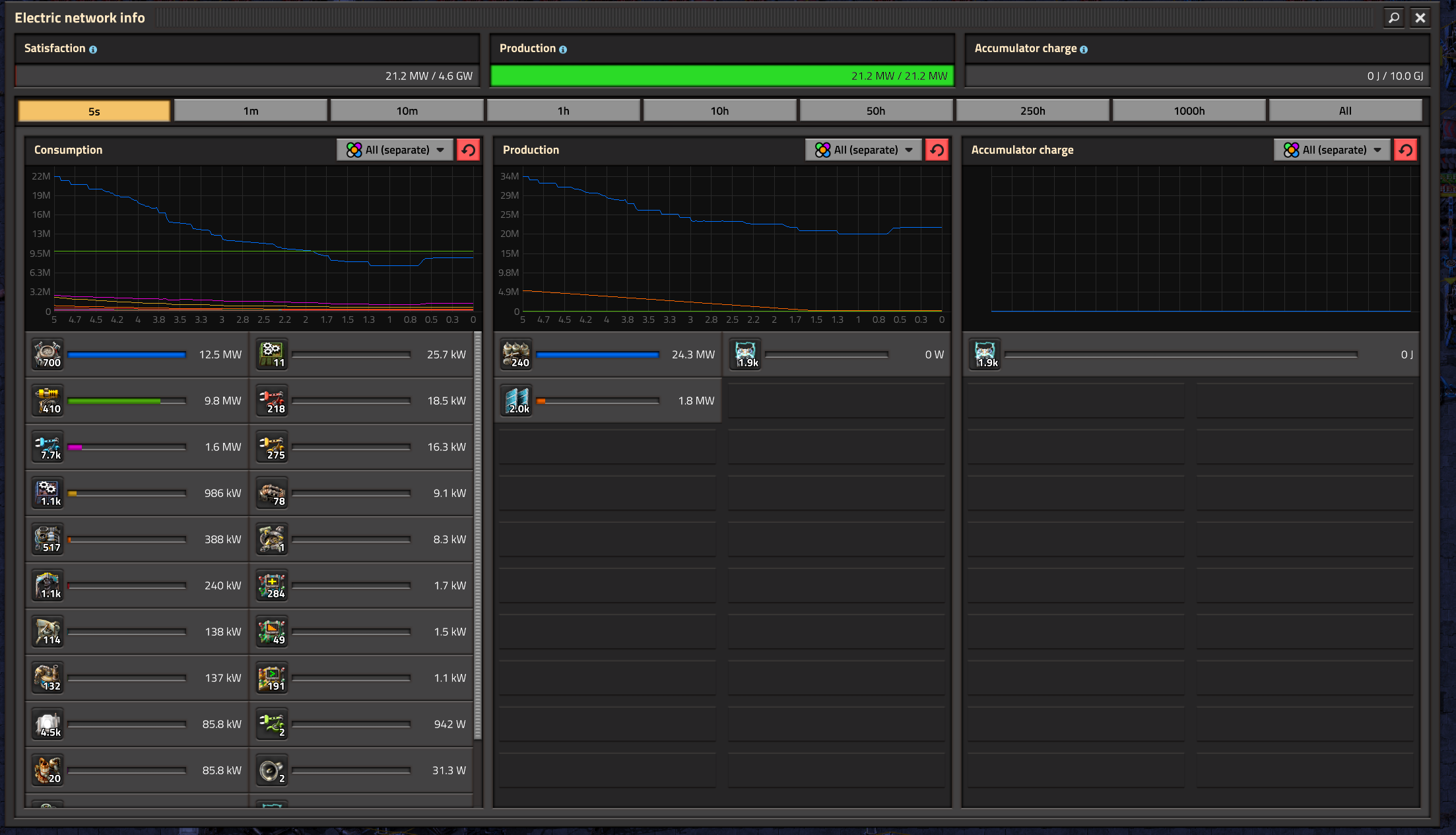Click the yellow inserter icon labeled 275

pyautogui.click(x=272, y=447)
